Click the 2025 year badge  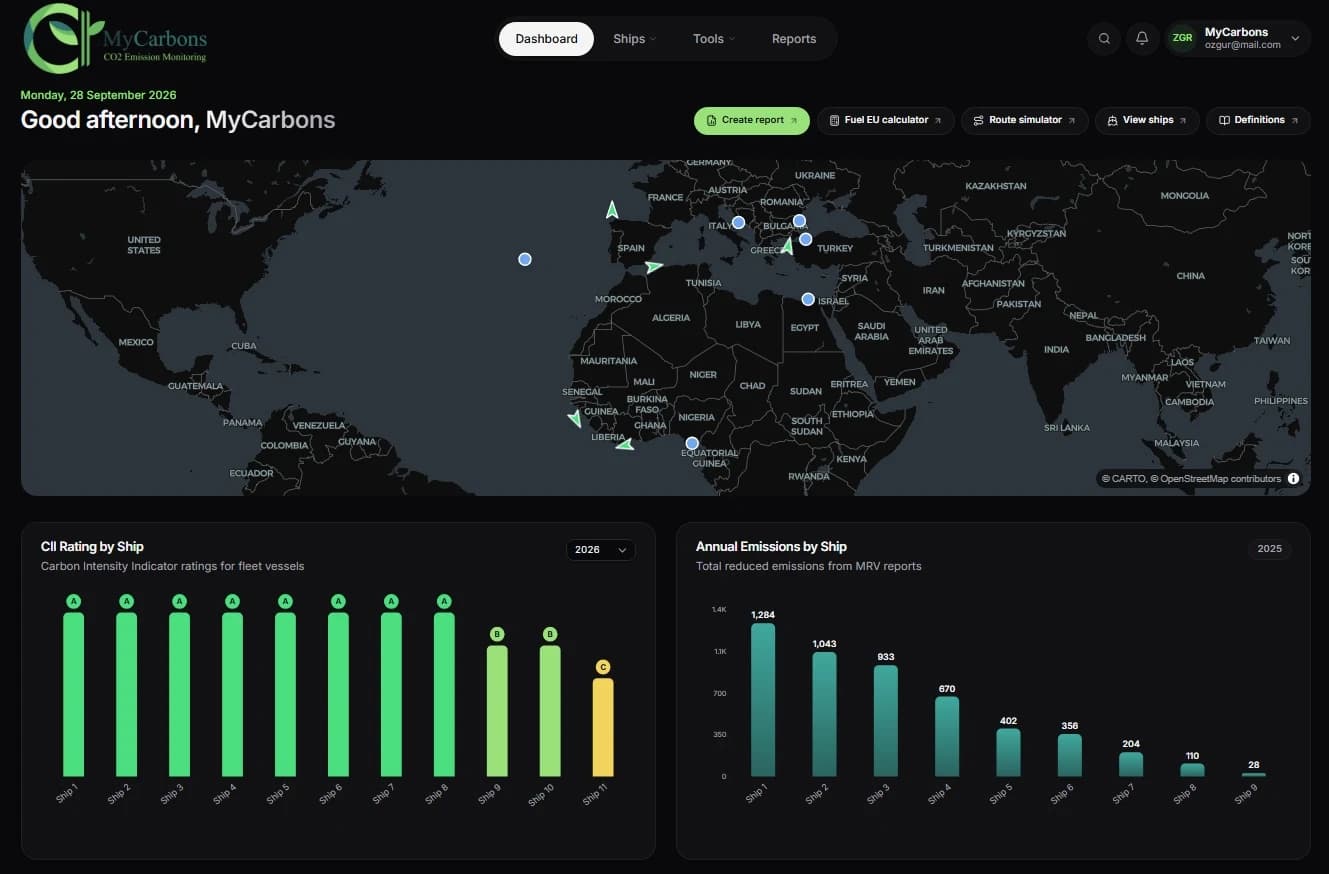1269,549
